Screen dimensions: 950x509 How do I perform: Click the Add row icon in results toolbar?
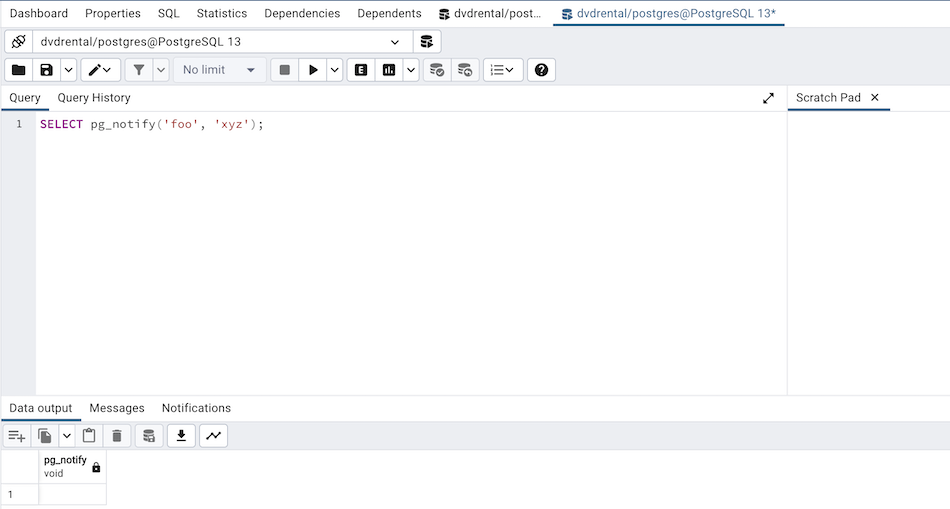pyautogui.click(x=17, y=436)
